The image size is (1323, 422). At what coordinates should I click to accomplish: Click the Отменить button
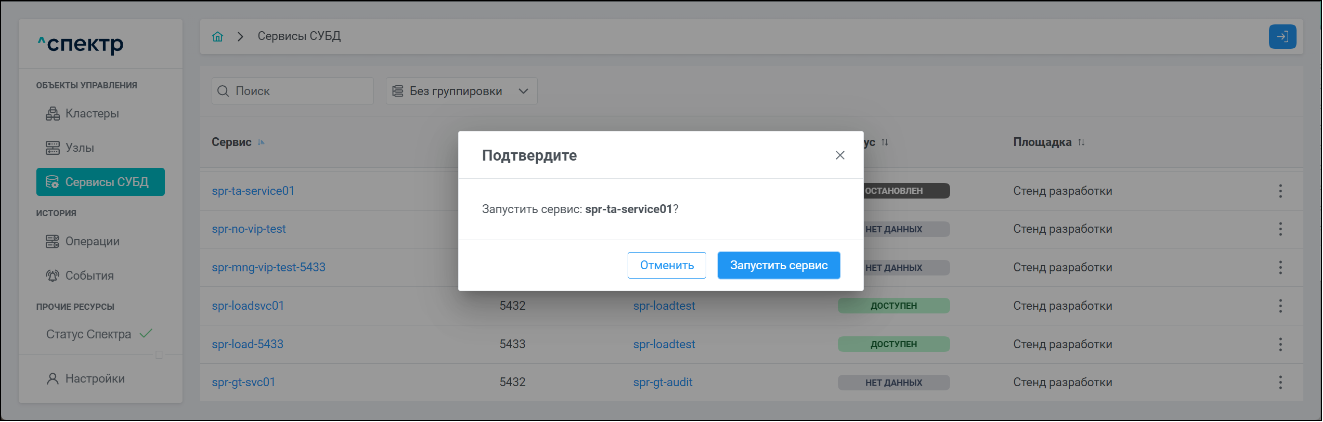click(666, 266)
